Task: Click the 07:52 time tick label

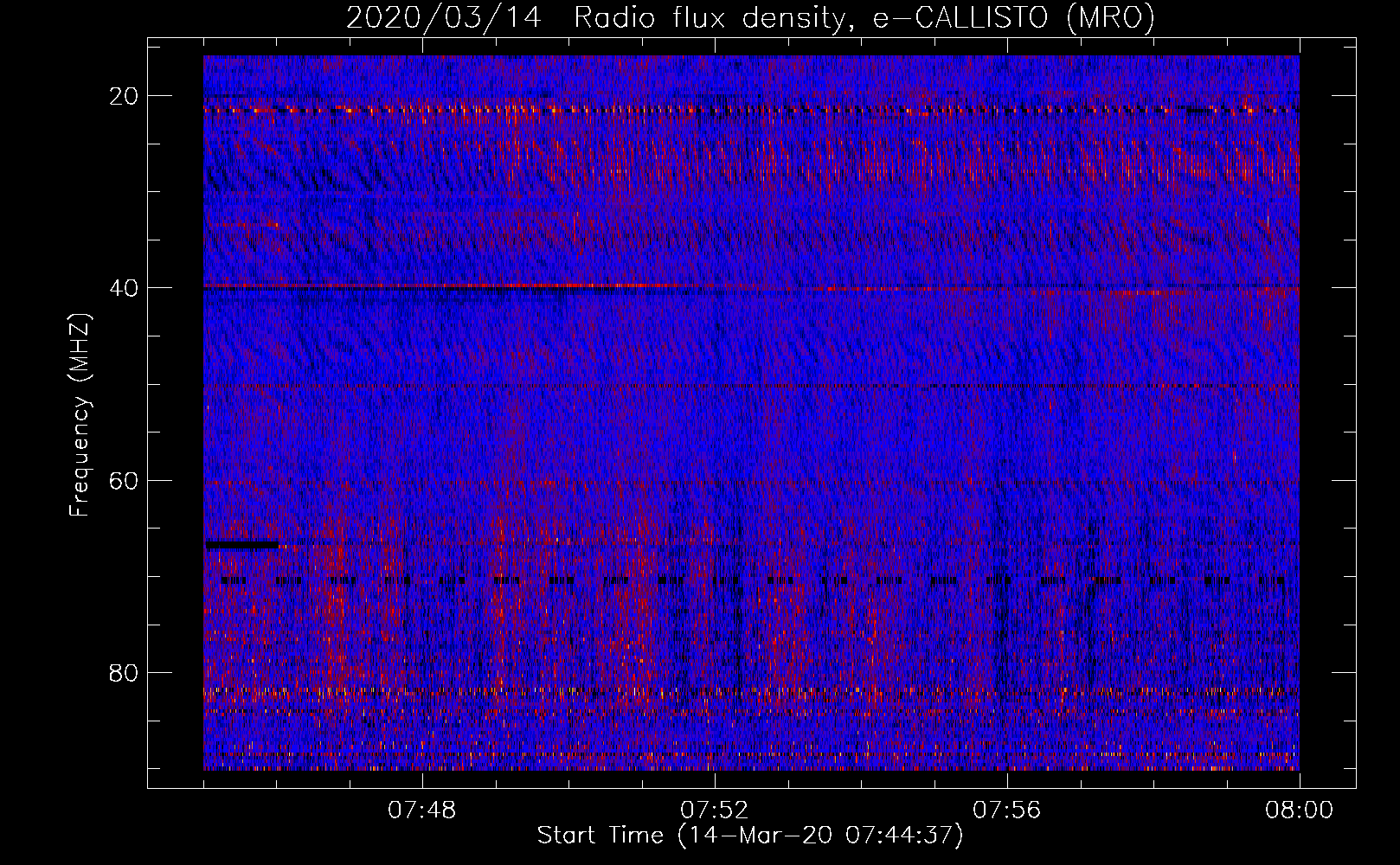Action: [x=715, y=811]
